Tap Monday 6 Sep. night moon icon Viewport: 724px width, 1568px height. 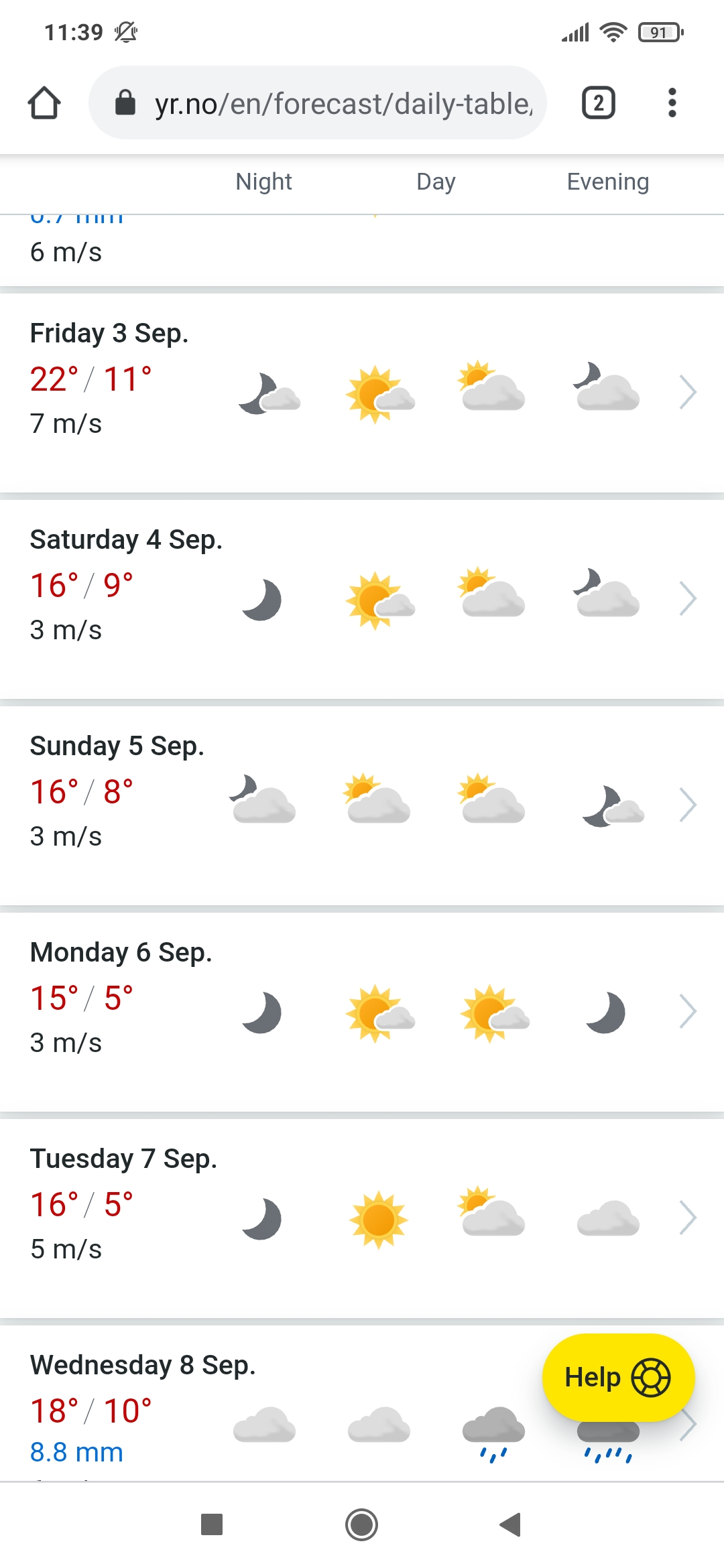[x=262, y=1012]
